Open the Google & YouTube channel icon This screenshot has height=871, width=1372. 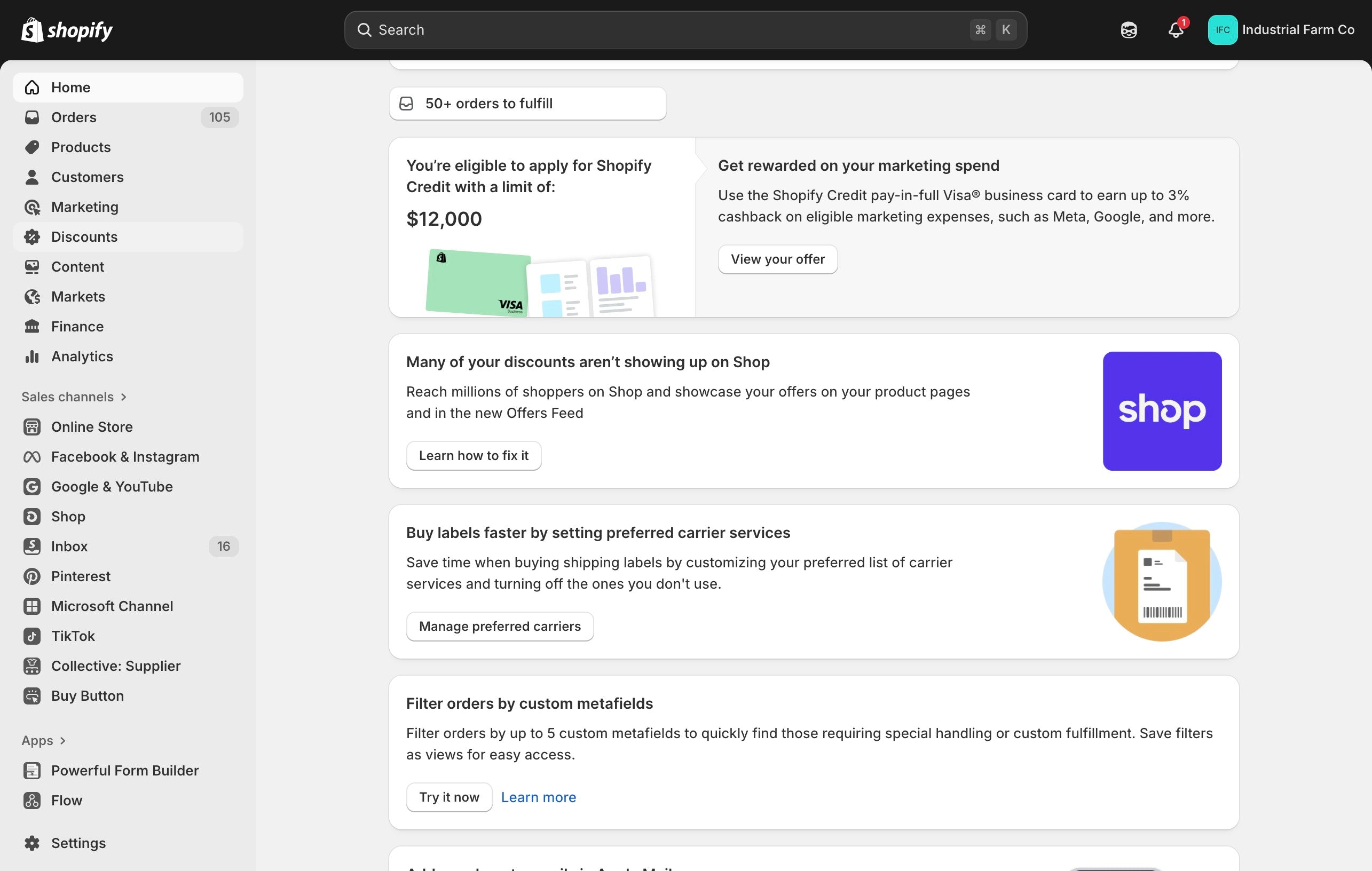coord(32,487)
